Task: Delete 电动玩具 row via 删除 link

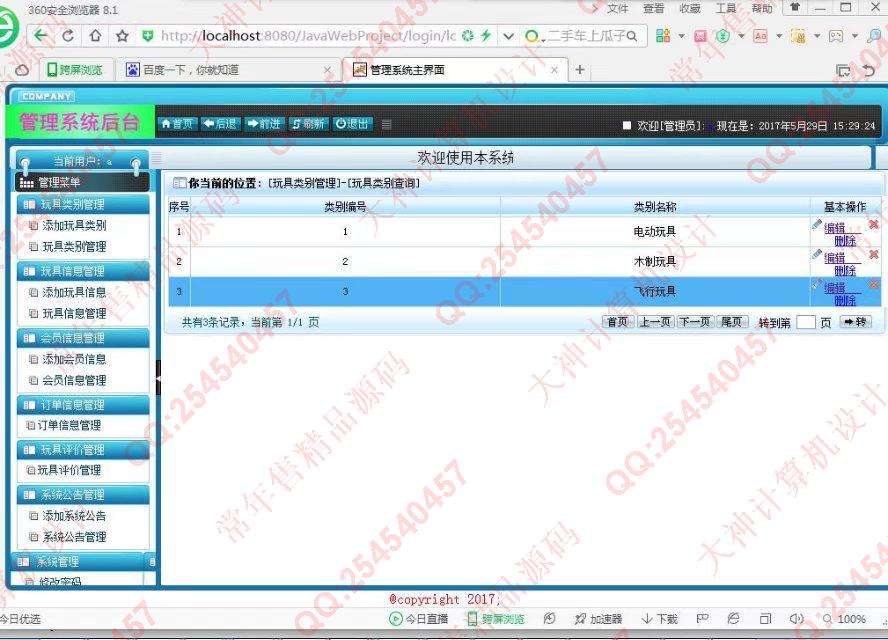Action: [845, 241]
